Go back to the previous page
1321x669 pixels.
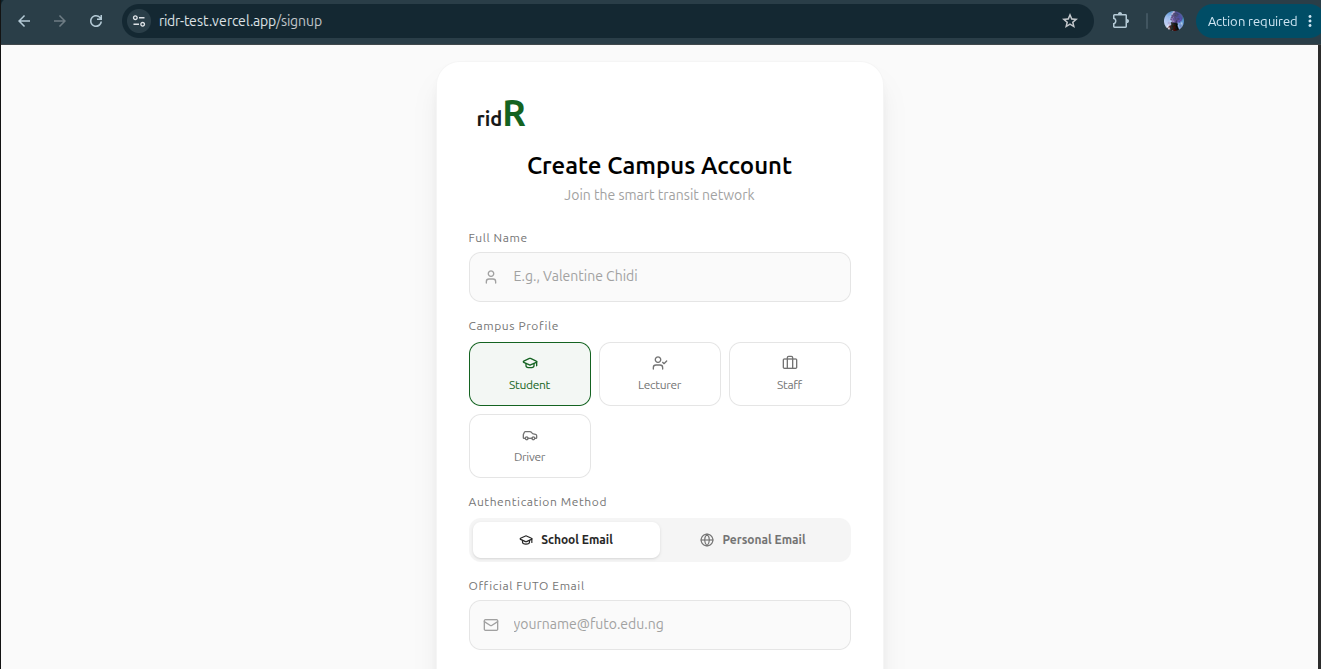coord(24,21)
